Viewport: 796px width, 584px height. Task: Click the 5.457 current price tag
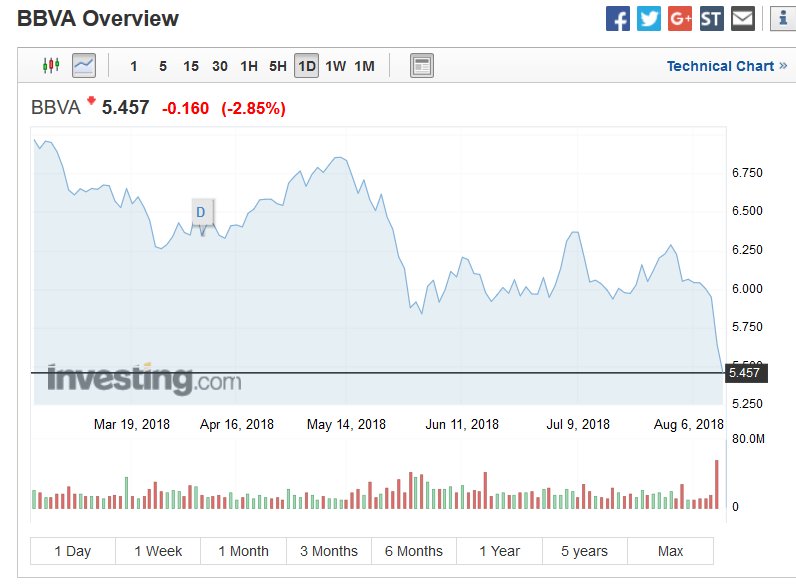coord(745,373)
